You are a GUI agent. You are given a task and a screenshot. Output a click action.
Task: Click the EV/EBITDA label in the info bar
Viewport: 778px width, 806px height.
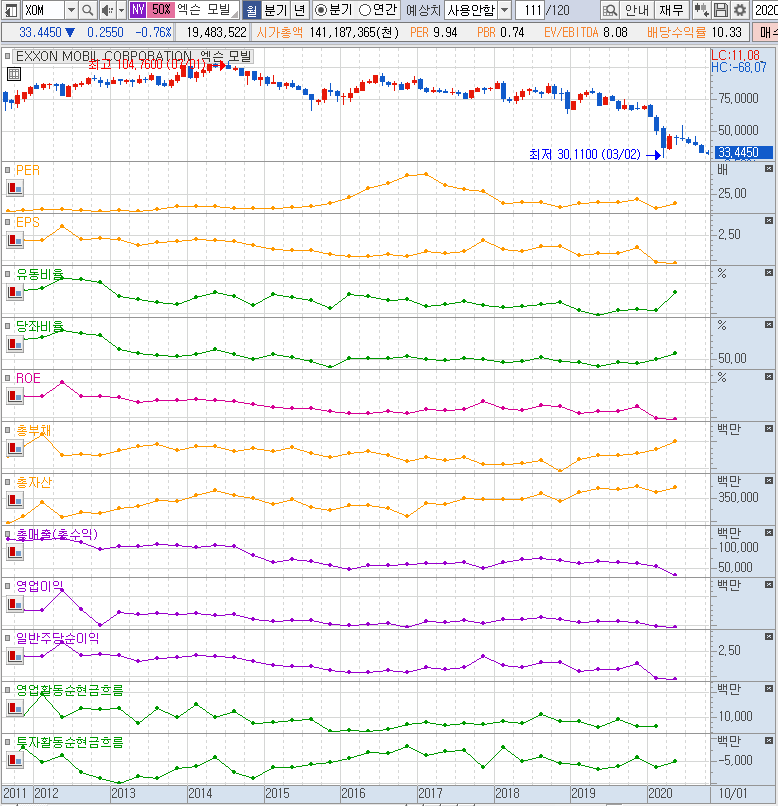[x=571, y=32]
